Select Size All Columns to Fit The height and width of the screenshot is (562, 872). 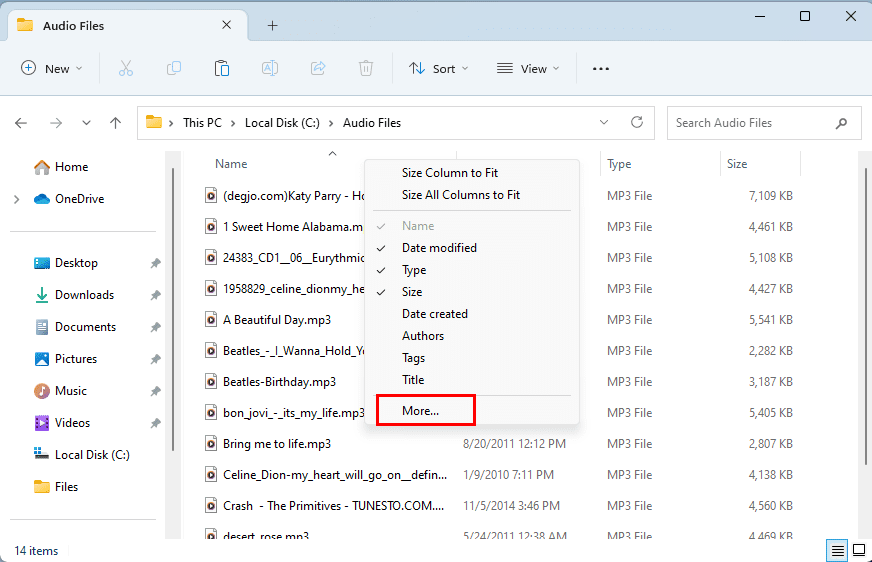(460, 195)
